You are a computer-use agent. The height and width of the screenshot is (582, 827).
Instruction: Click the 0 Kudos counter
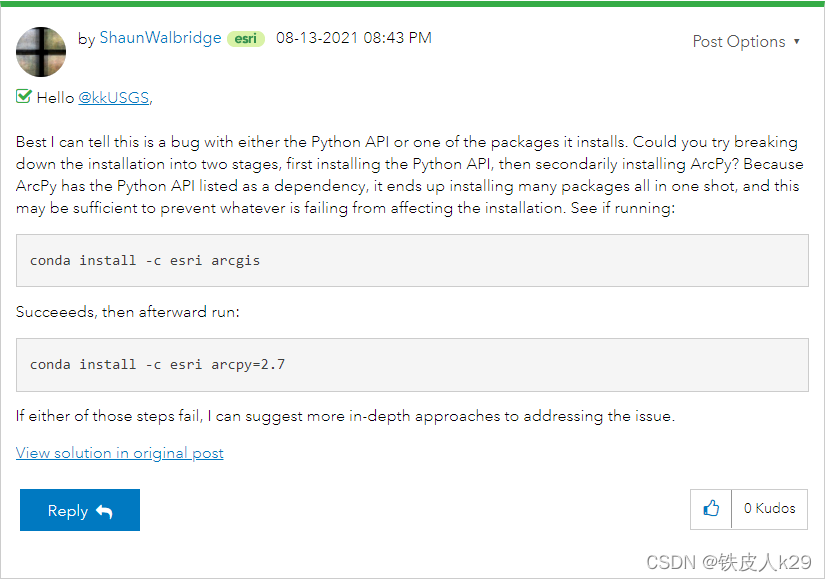click(769, 509)
